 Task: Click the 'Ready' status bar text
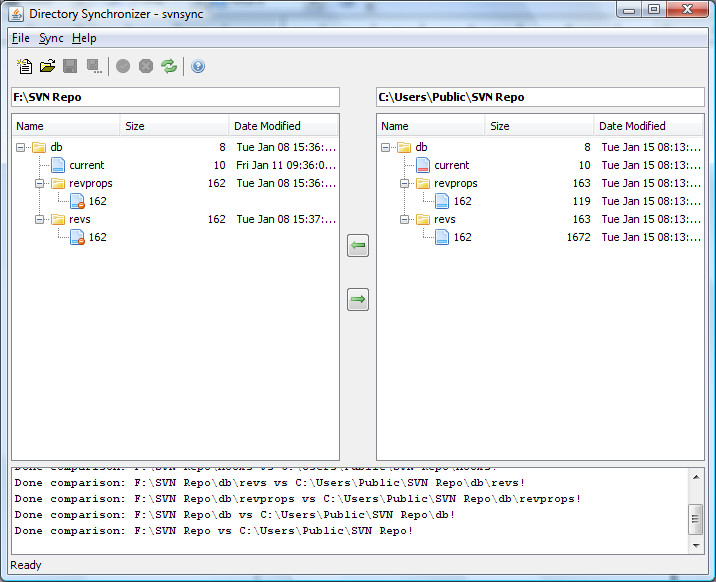point(26,565)
